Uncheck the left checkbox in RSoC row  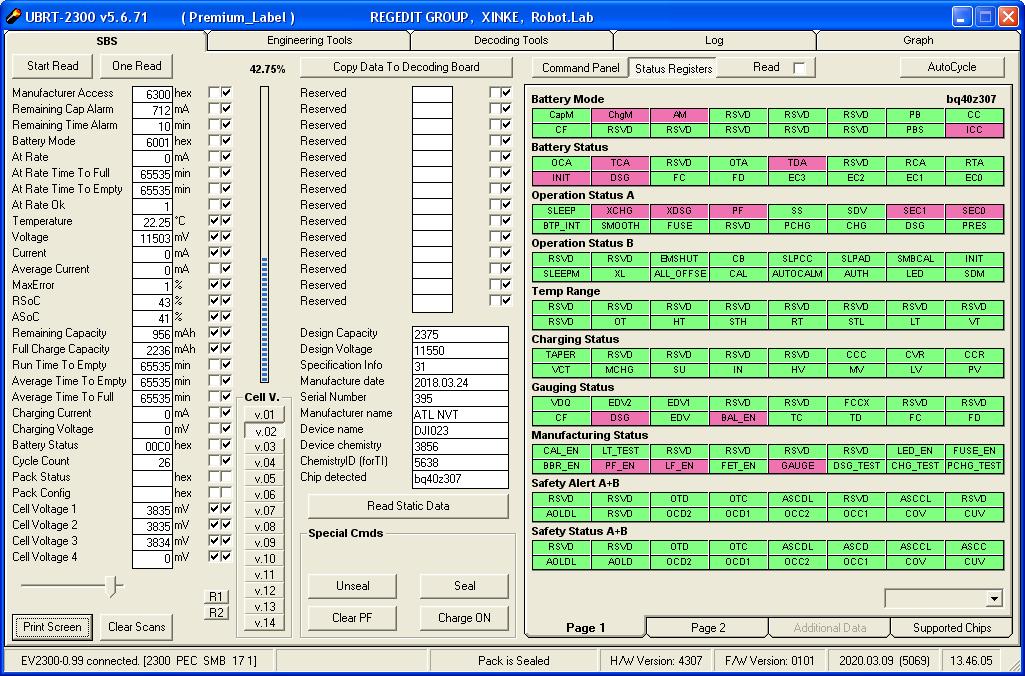(x=214, y=301)
